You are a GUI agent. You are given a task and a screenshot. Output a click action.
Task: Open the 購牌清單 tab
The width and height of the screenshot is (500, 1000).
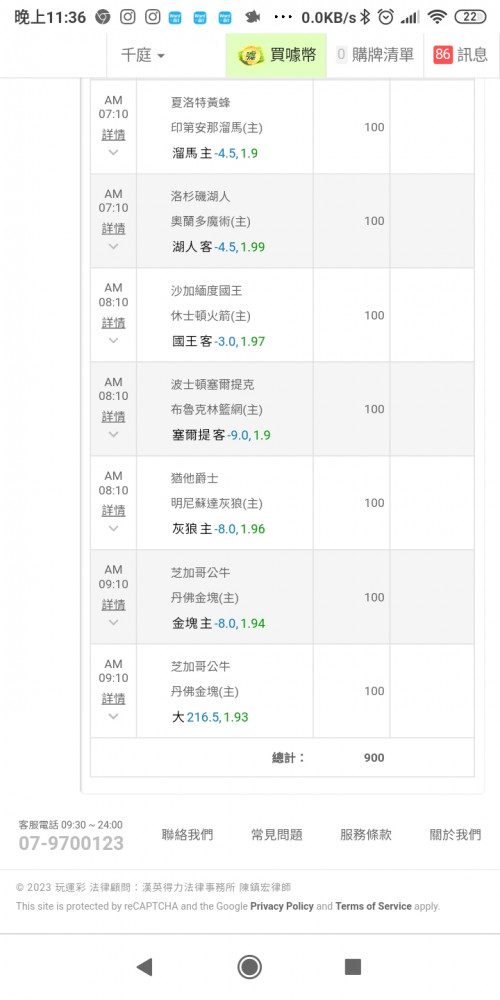[x=375, y=55]
